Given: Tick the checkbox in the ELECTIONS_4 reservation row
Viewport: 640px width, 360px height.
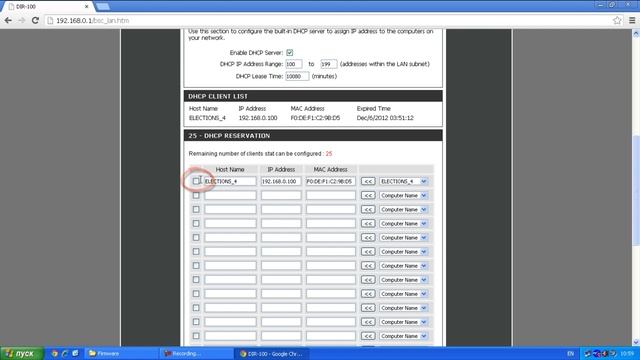Looking at the screenshot, I should [x=196, y=181].
